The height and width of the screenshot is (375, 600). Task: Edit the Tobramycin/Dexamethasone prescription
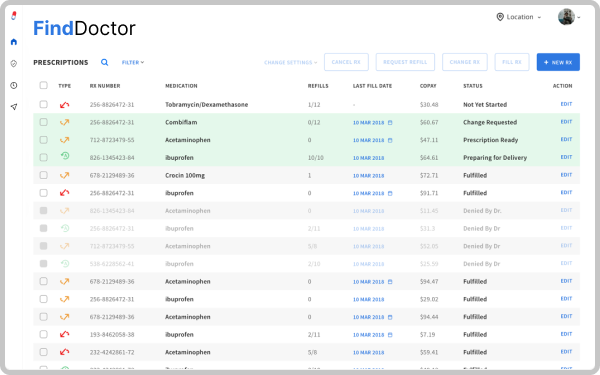coord(566,104)
